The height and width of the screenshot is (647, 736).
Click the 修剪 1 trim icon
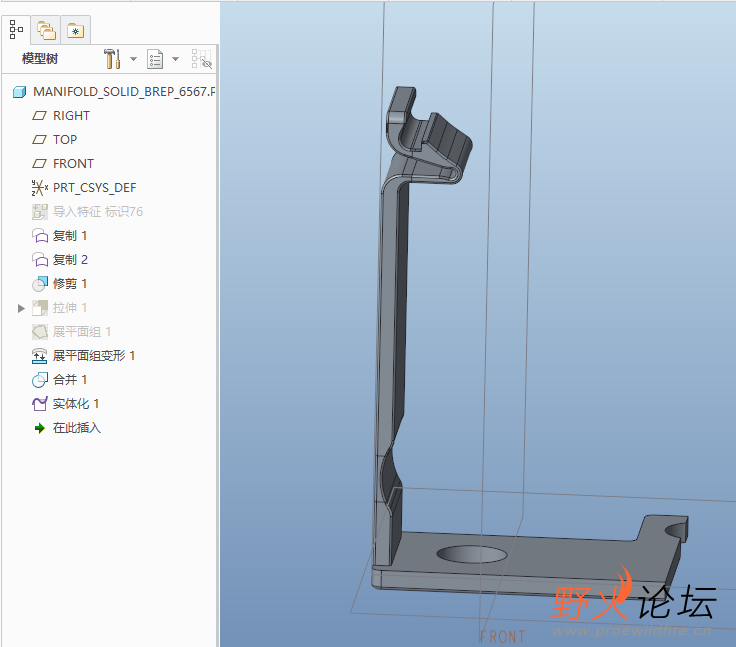[x=40, y=284]
